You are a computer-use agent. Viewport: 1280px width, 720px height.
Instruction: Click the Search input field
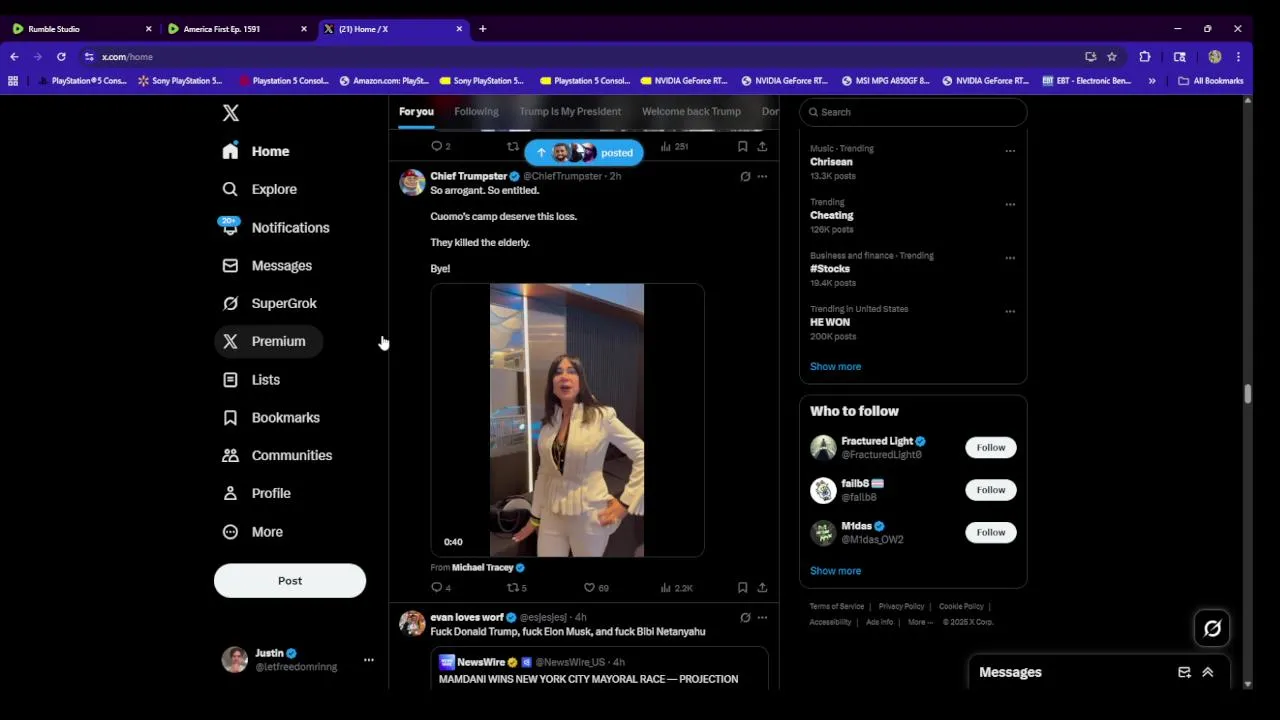[913, 112]
